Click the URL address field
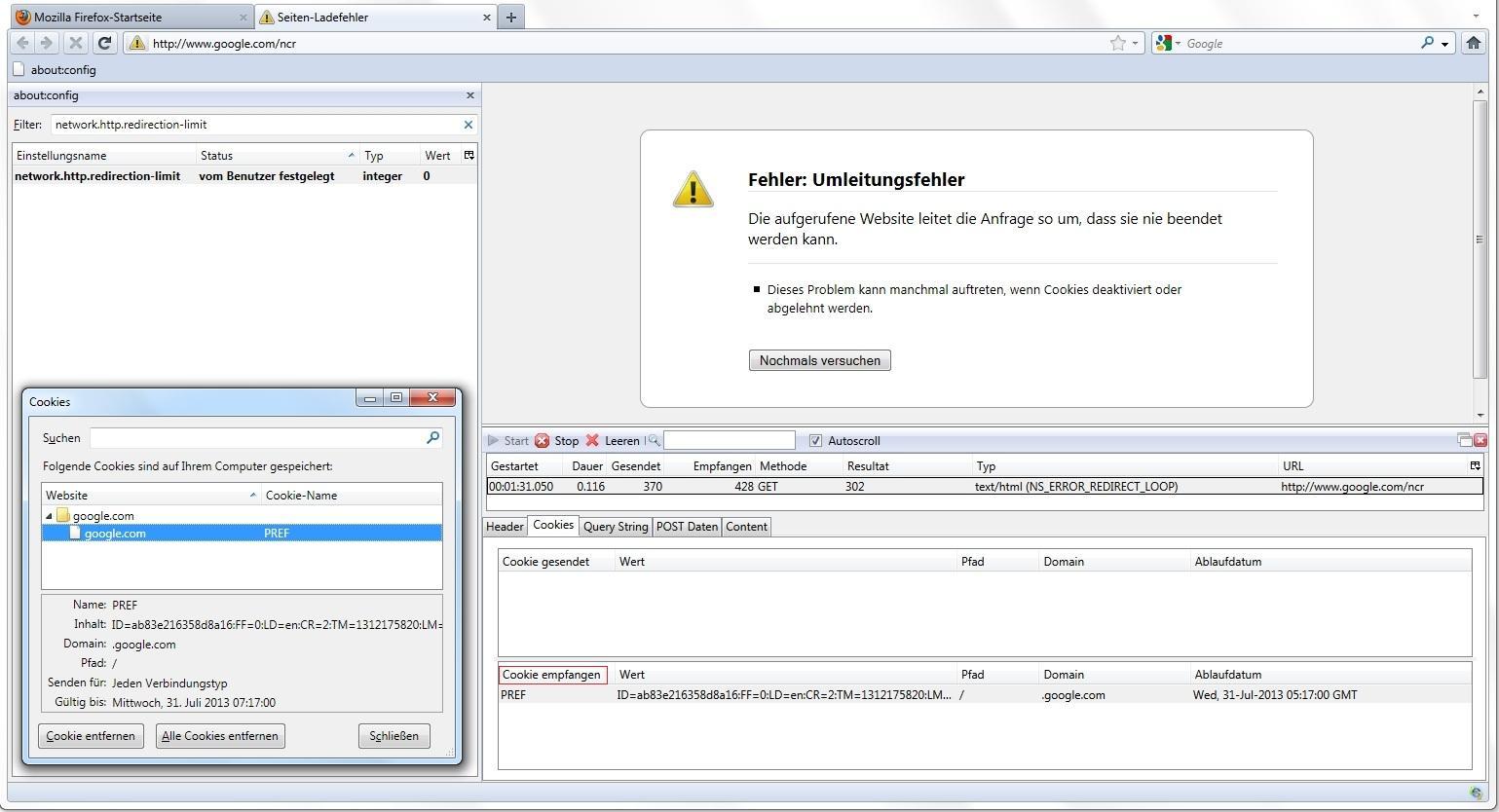Viewport: 1499px width, 812px height. (628, 43)
